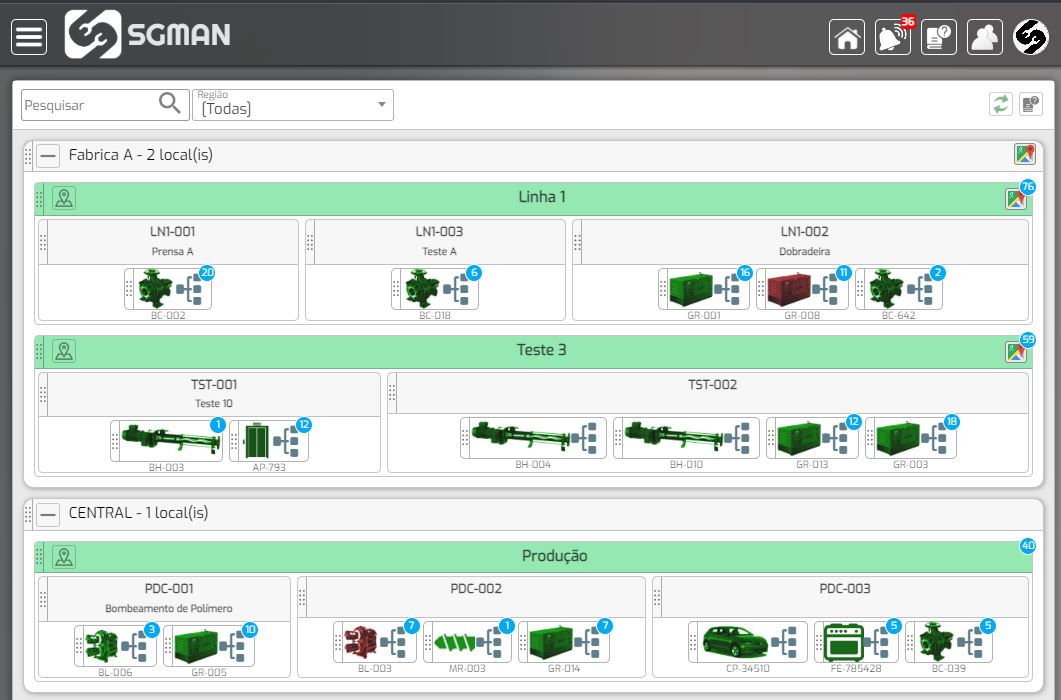Click the location pin icon on the Produção header
1061x700 pixels.
[63, 557]
